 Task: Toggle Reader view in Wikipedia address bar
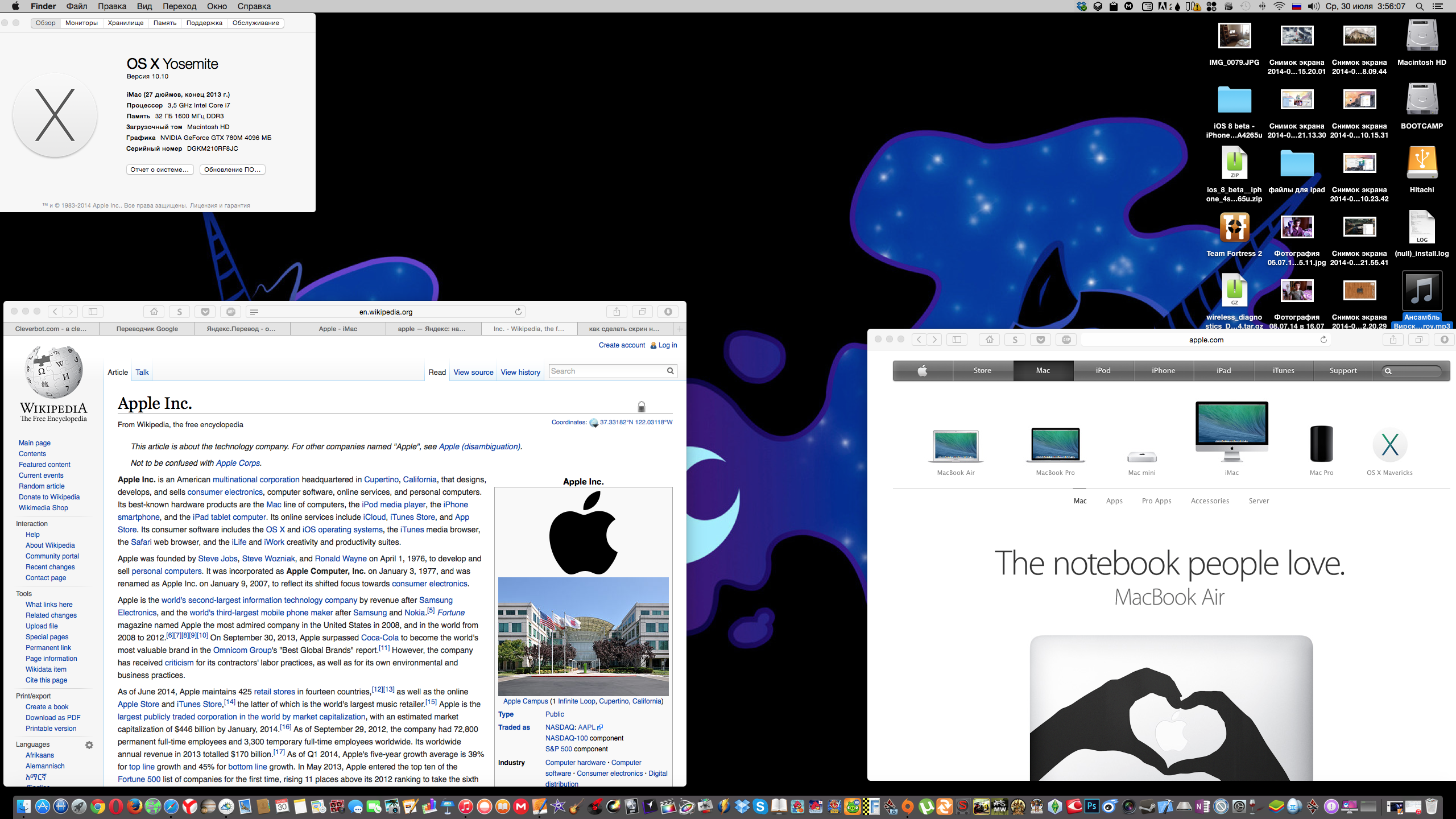click(x=254, y=312)
